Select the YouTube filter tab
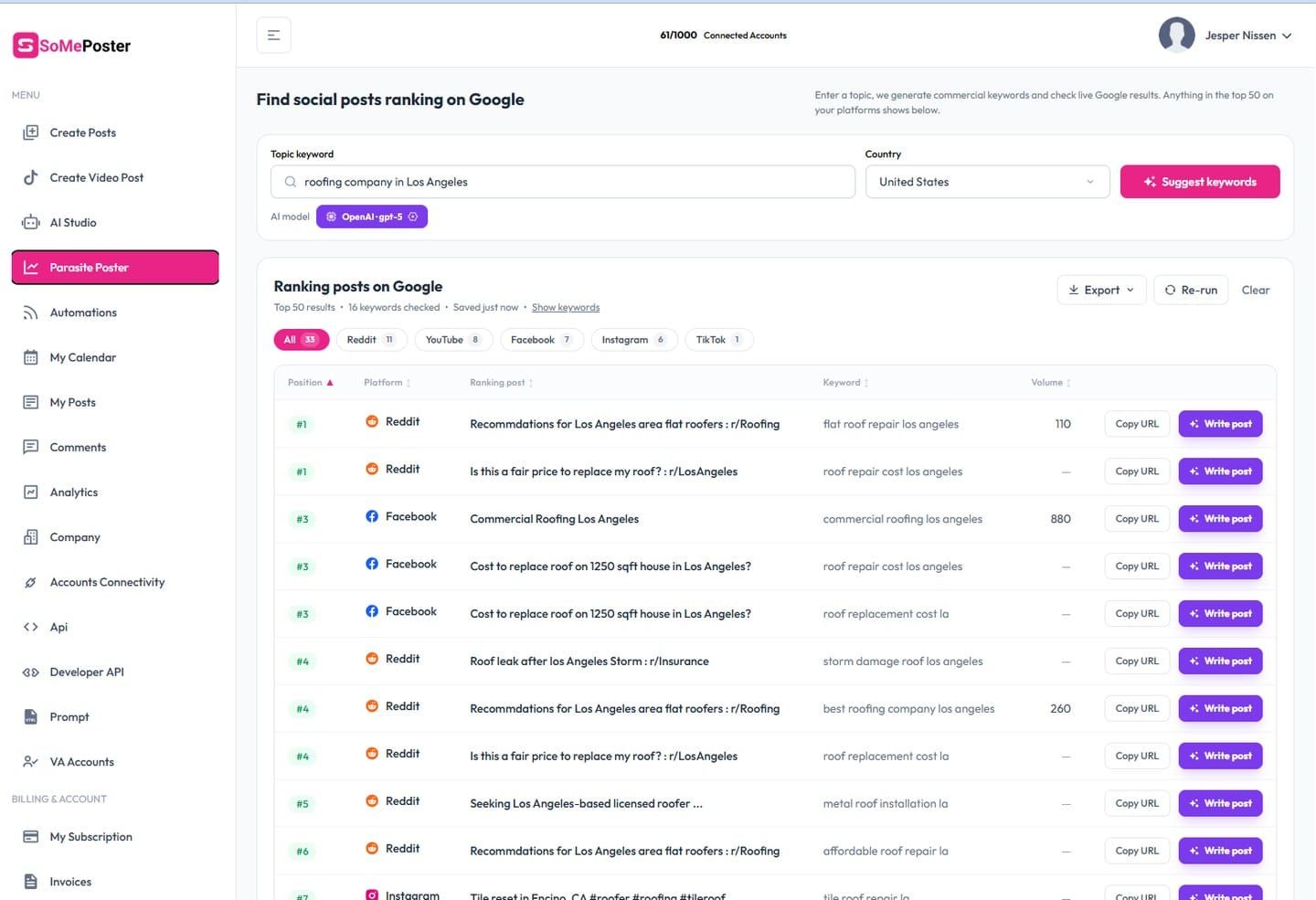 click(453, 340)
